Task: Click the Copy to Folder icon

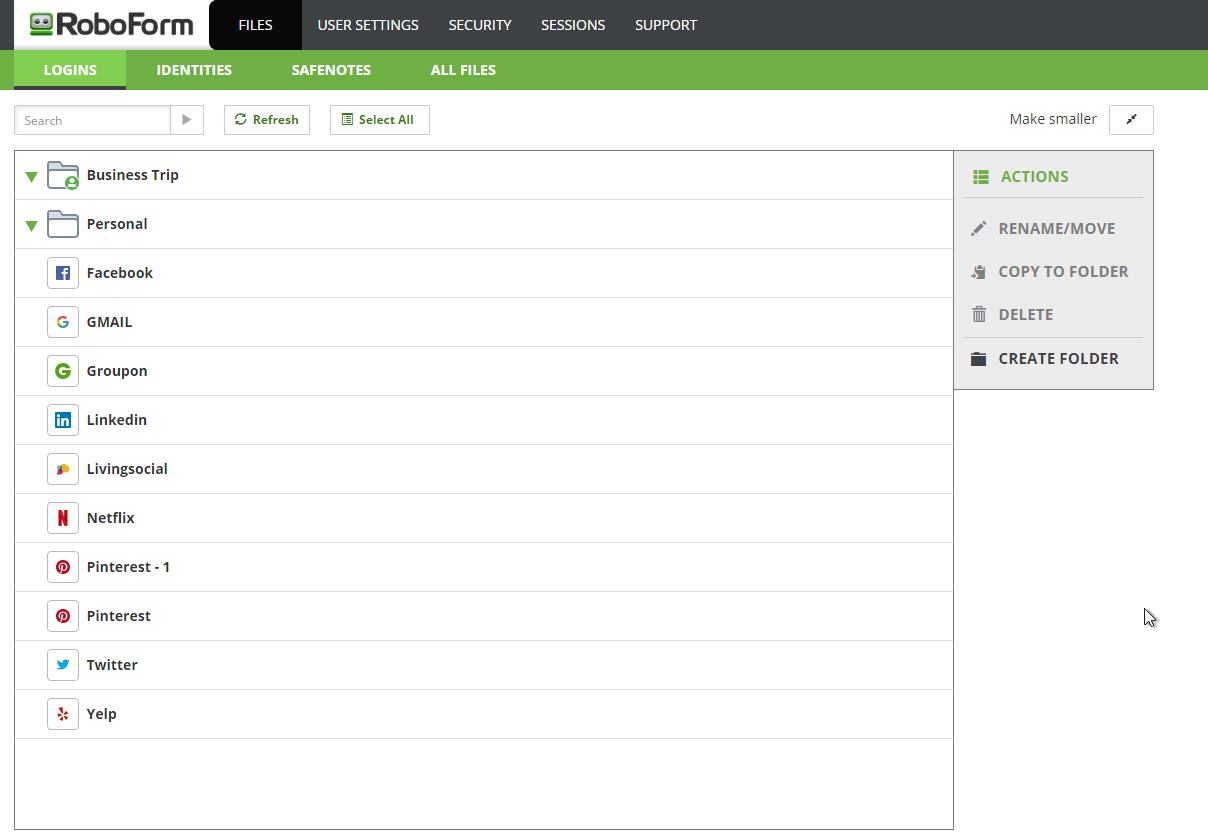Action: point(979,272)
